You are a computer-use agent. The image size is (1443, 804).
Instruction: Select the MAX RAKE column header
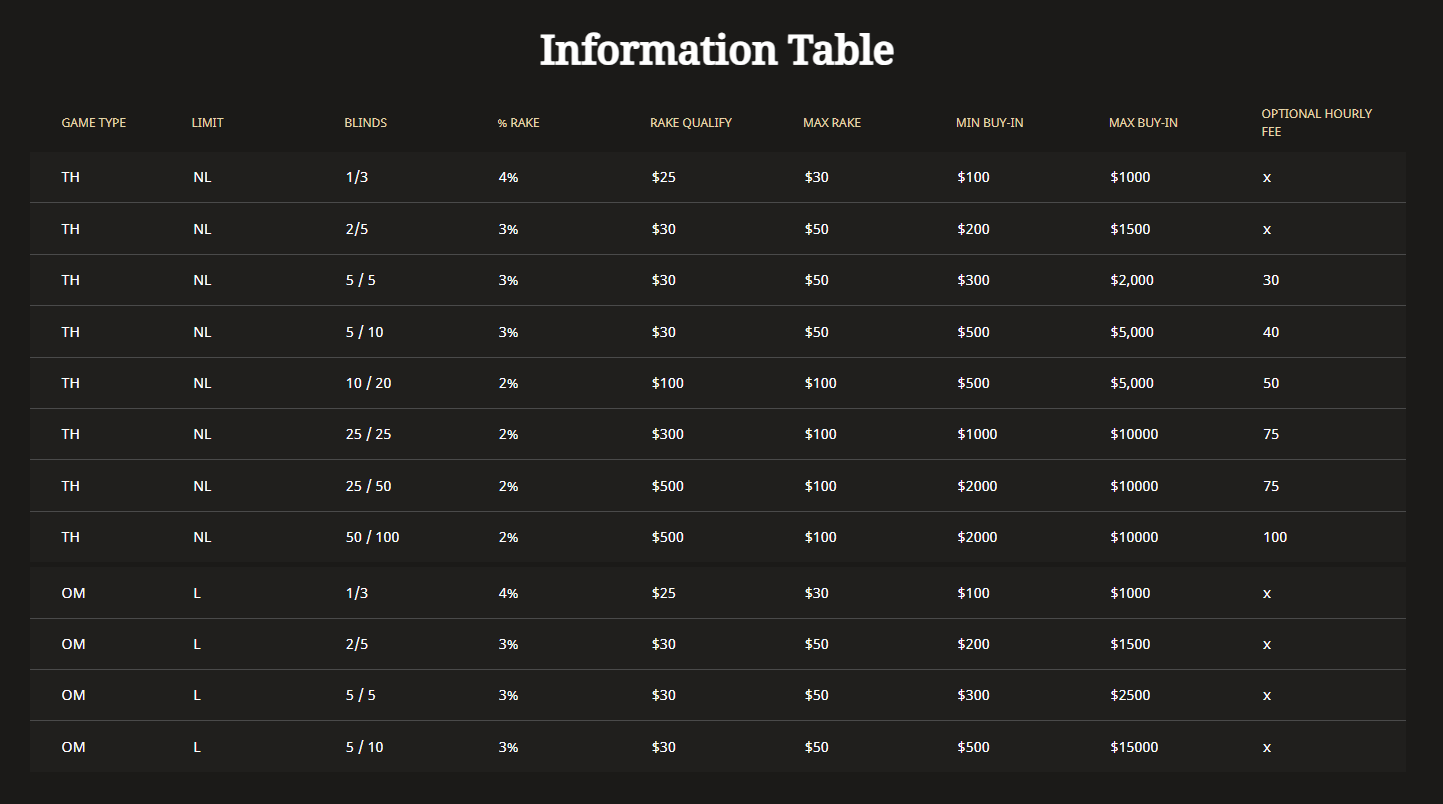coord(831,123)
